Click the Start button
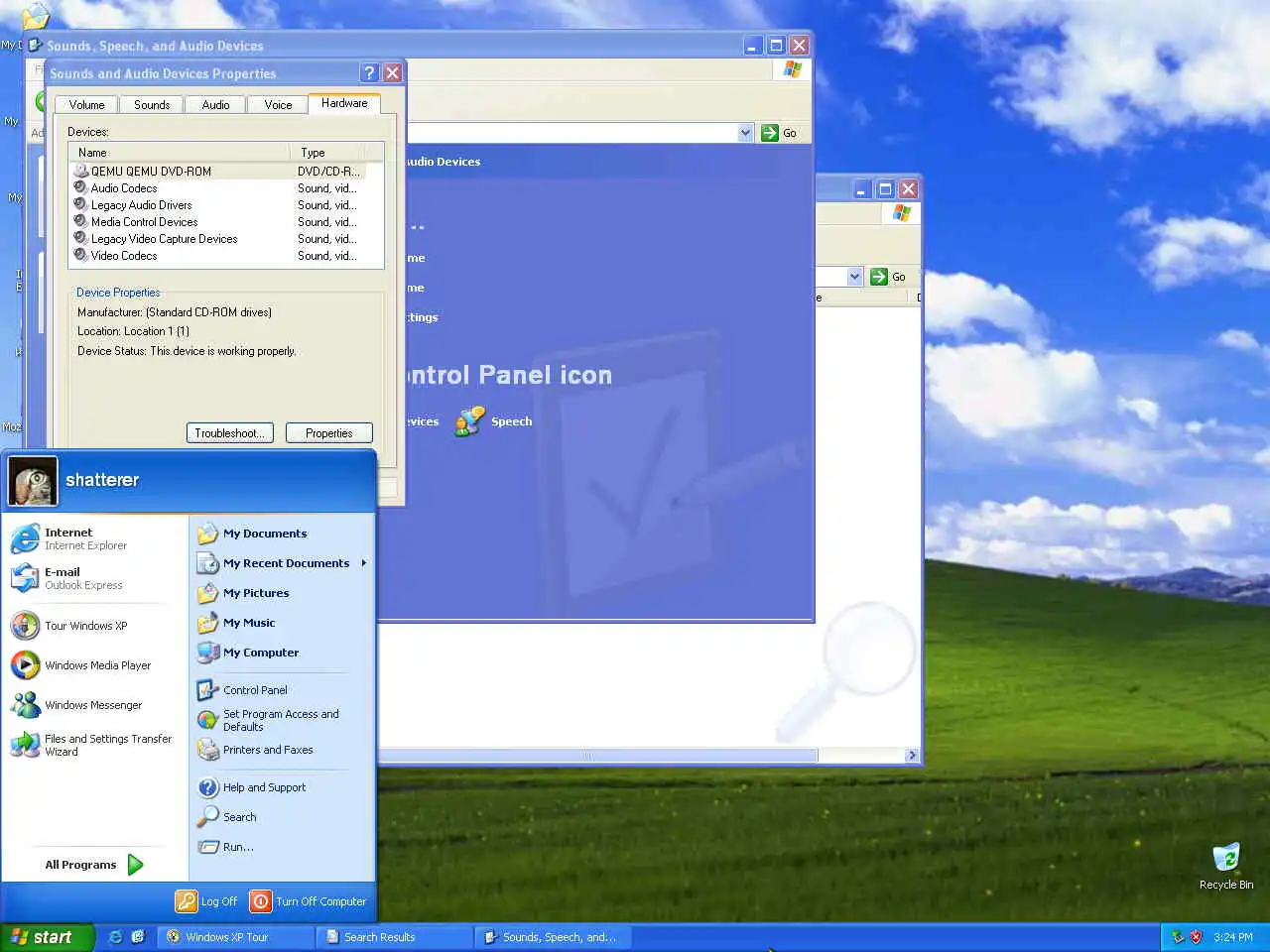 tap(47, 937)
